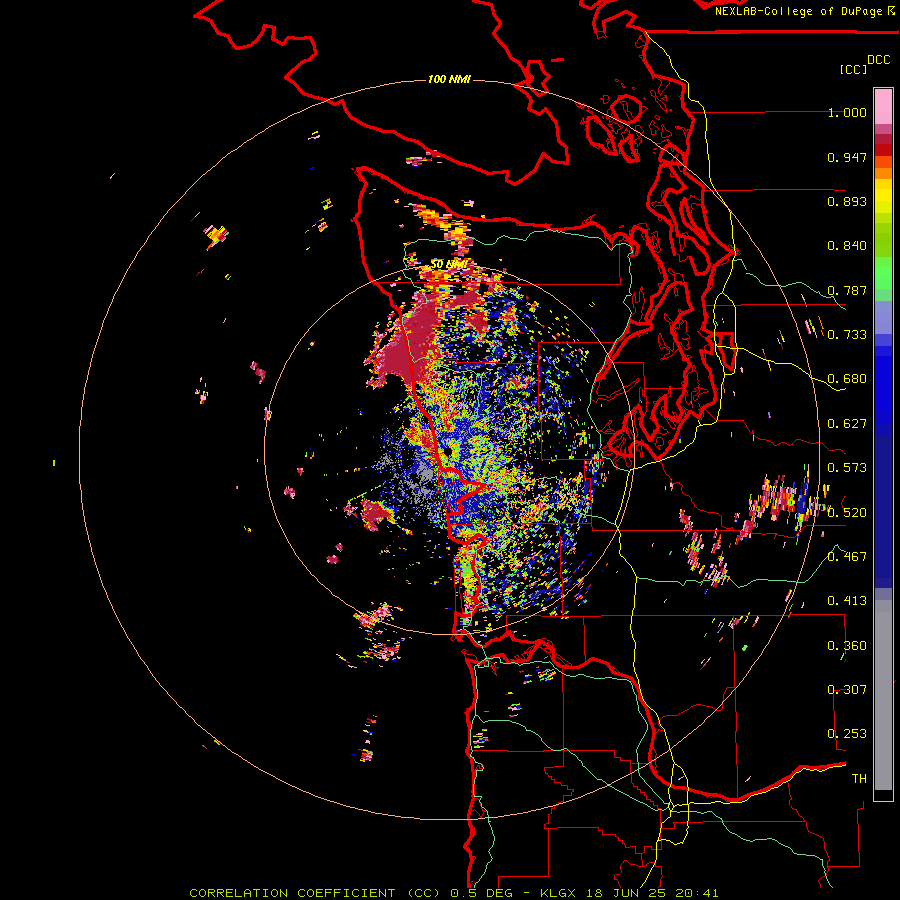This screenshot has width=900, height=900.
Task: Click the TH threshold label on legend
Action: click(859, 779)
